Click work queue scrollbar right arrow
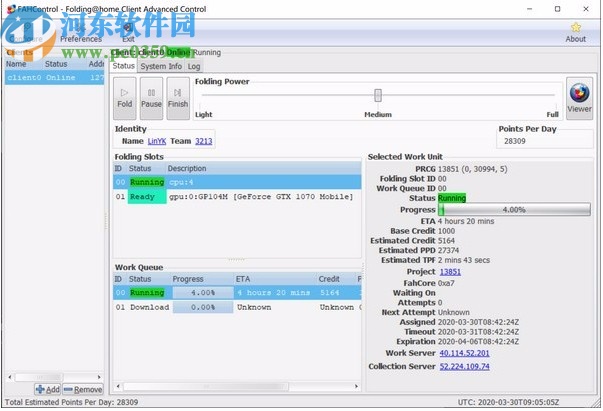603x411 pixels. click(356, 386)
